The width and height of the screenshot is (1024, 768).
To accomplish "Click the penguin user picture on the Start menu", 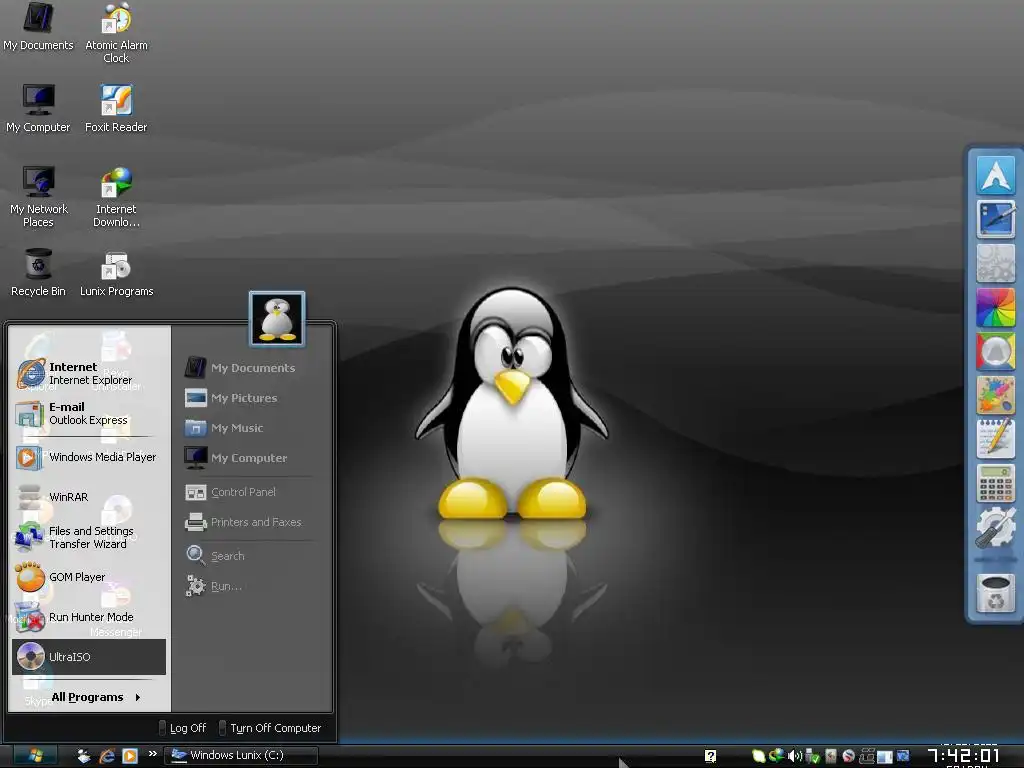I will click(277, 319).
